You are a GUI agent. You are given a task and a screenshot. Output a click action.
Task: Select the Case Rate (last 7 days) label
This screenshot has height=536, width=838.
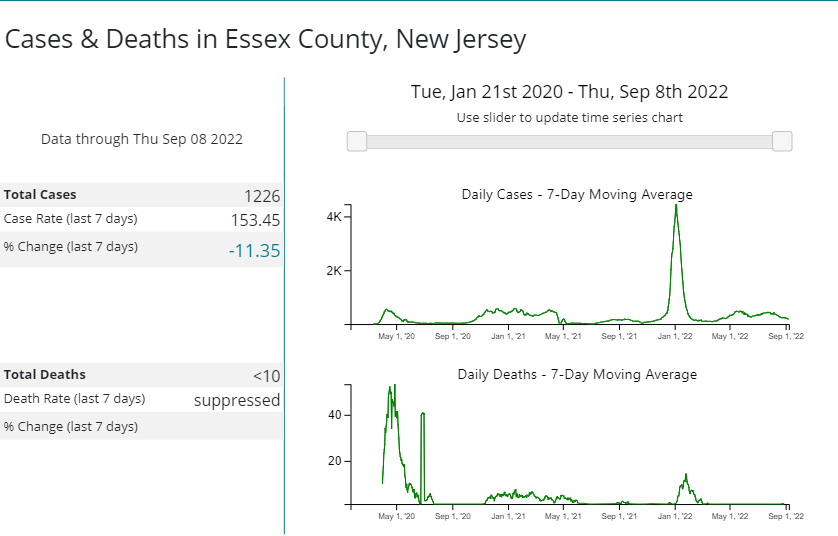[x=71, y=219]
